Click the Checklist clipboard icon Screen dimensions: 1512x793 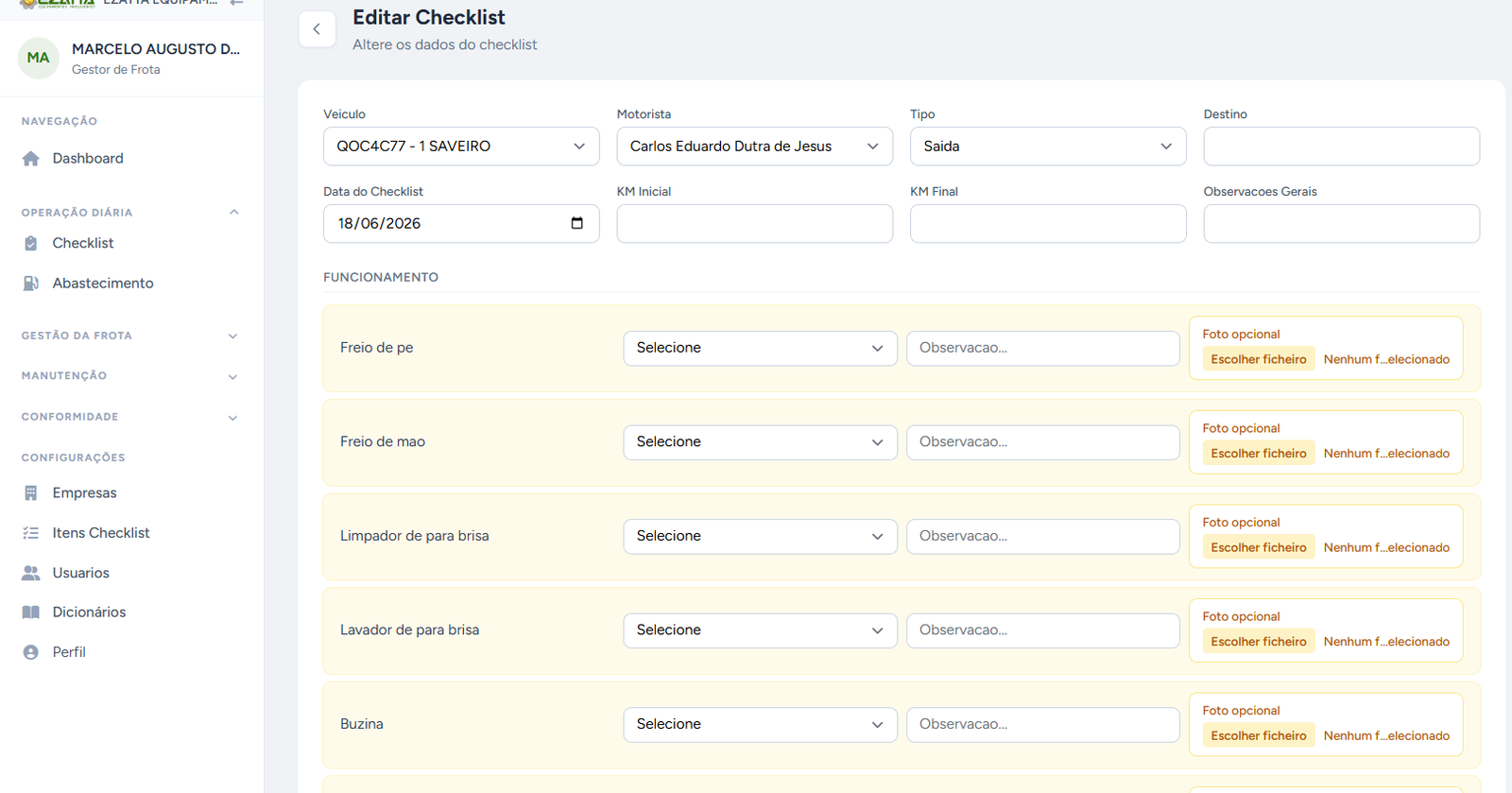pos(31,244)
